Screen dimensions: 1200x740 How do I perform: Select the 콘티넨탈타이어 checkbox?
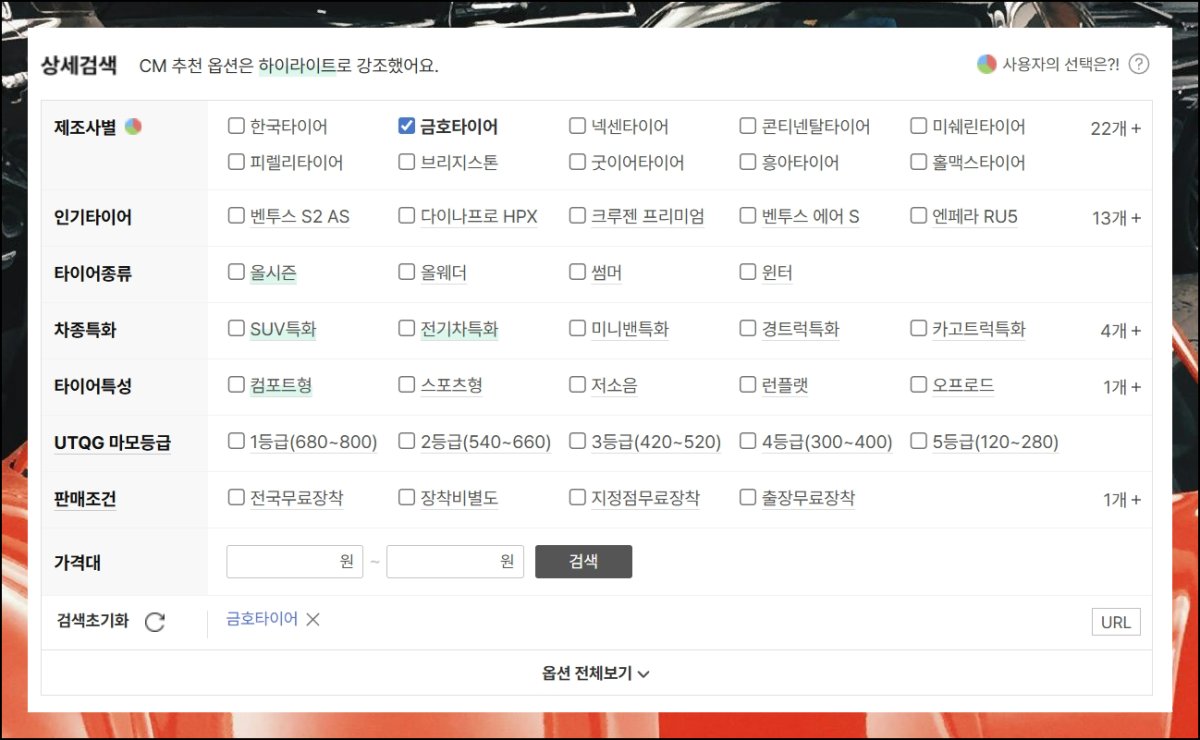coord(748,126)
